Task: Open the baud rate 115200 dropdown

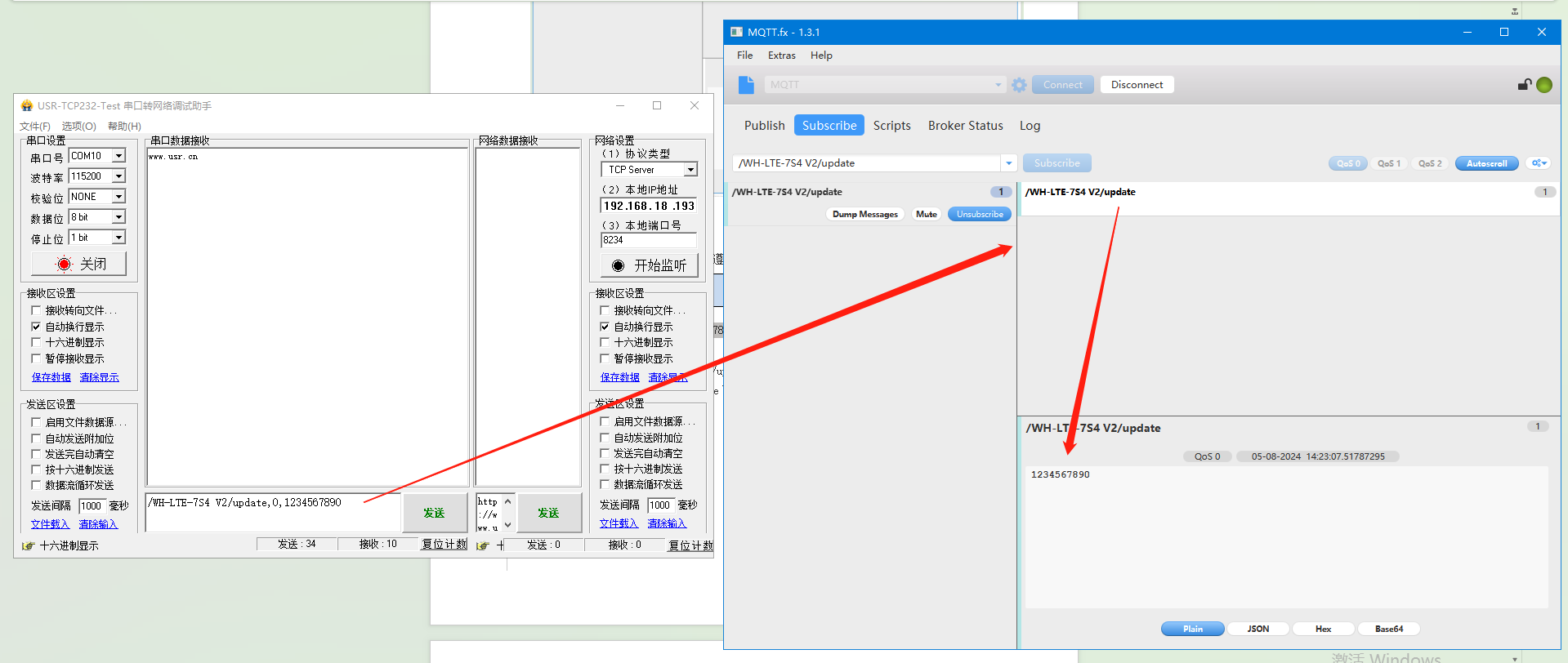Action: click(x=118, y=176)
